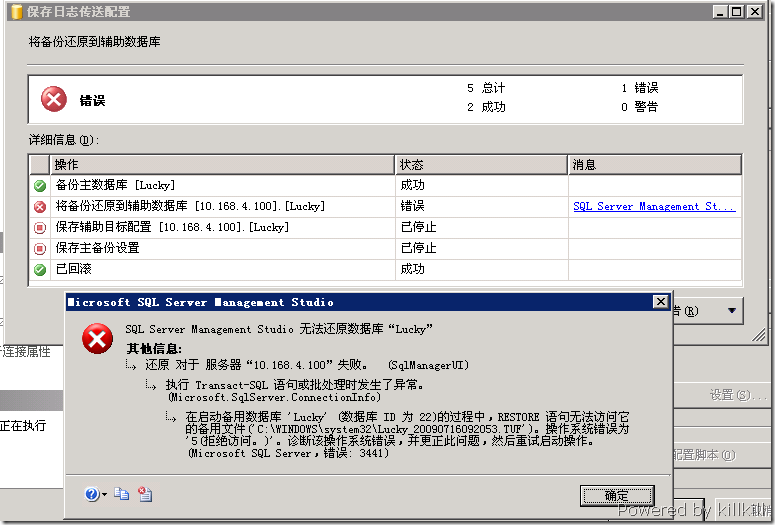Viewport: 775px width, 525px height.
Task: Click the 正在执行 label in background window
Action: tap(23, 425)
